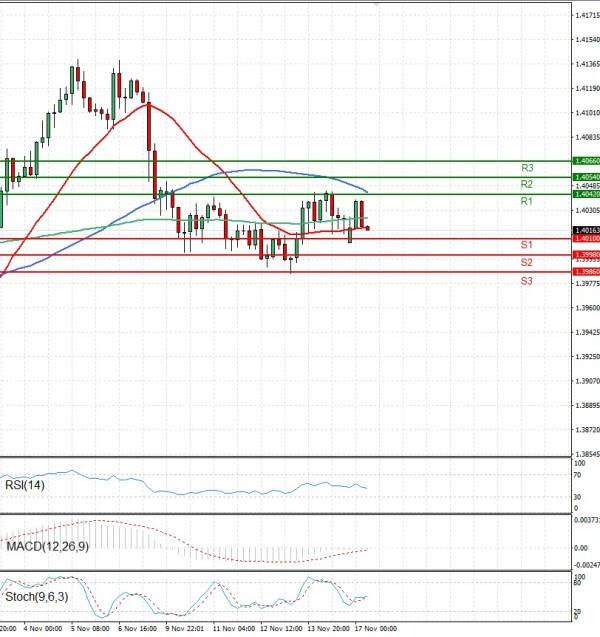Click the green 1.40540 price tag
Image resolution: width=600 pixels, height=637 pixels.
[x=585, y=177]
